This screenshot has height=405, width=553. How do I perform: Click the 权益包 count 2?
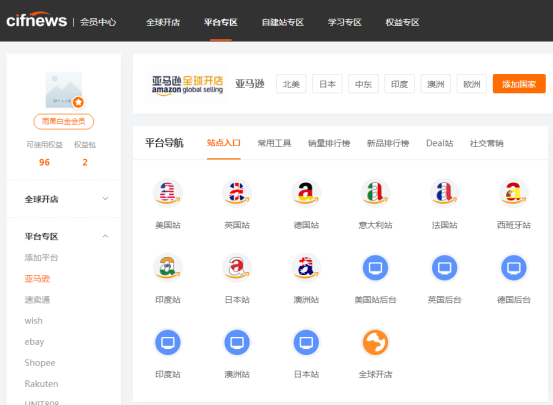pyautogui.click(x=85, y=162)
